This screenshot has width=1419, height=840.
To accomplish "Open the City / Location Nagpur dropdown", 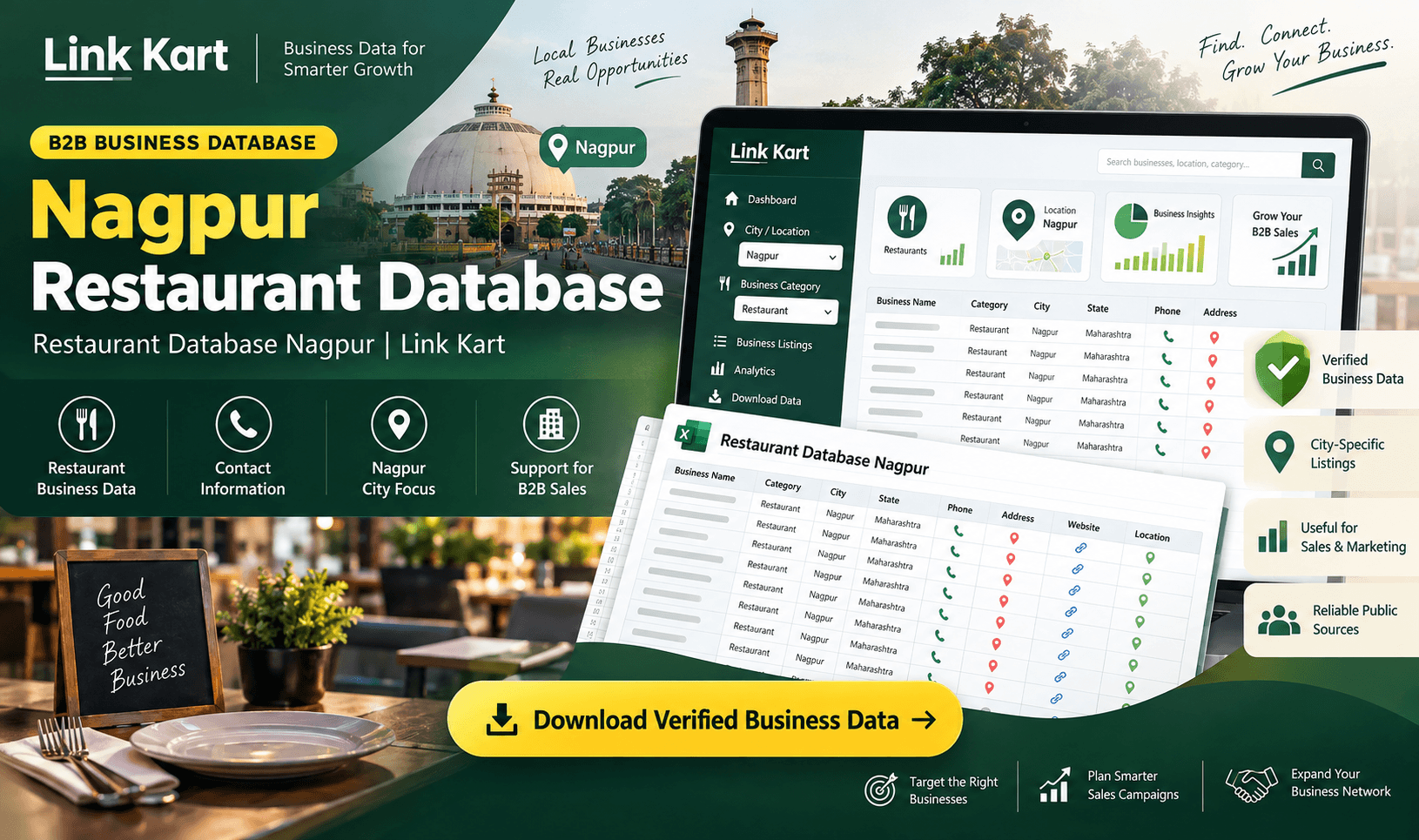I will pyautogui.click(x=790, y=256).
